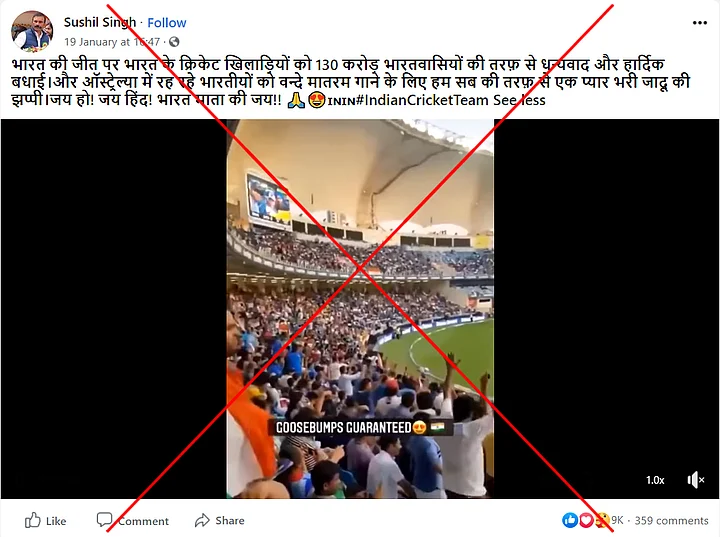Follow Sushil Singh
Screen dimensions: 720x537
point(167,23)
